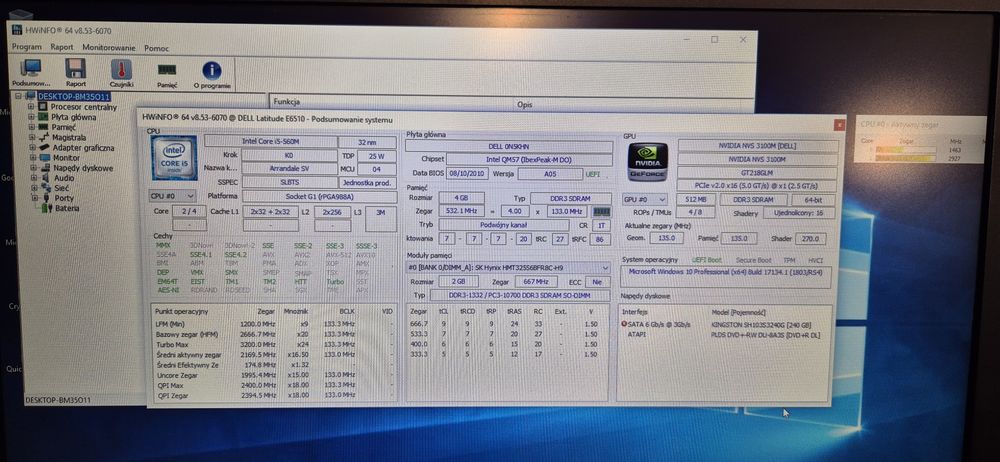Click the UEFI Boot indicator label
This screenshot has width=1000, height=462.
707,260
